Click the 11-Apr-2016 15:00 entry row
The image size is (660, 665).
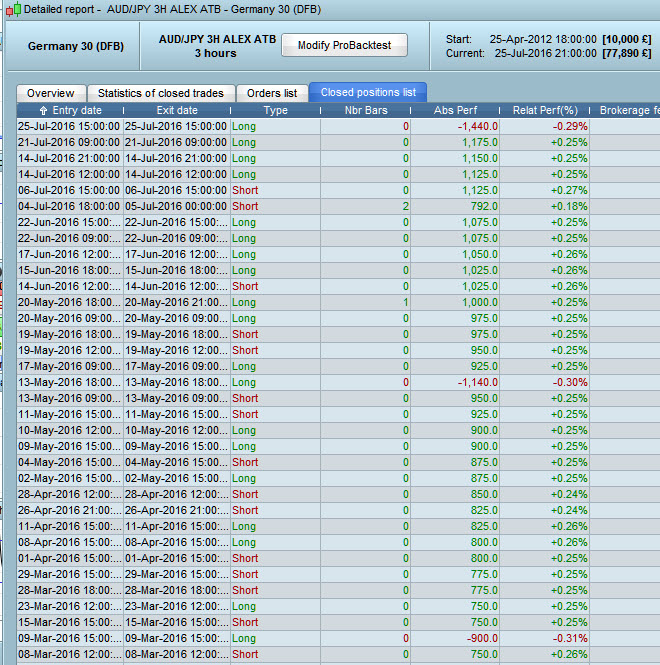(x=338, y=526)
